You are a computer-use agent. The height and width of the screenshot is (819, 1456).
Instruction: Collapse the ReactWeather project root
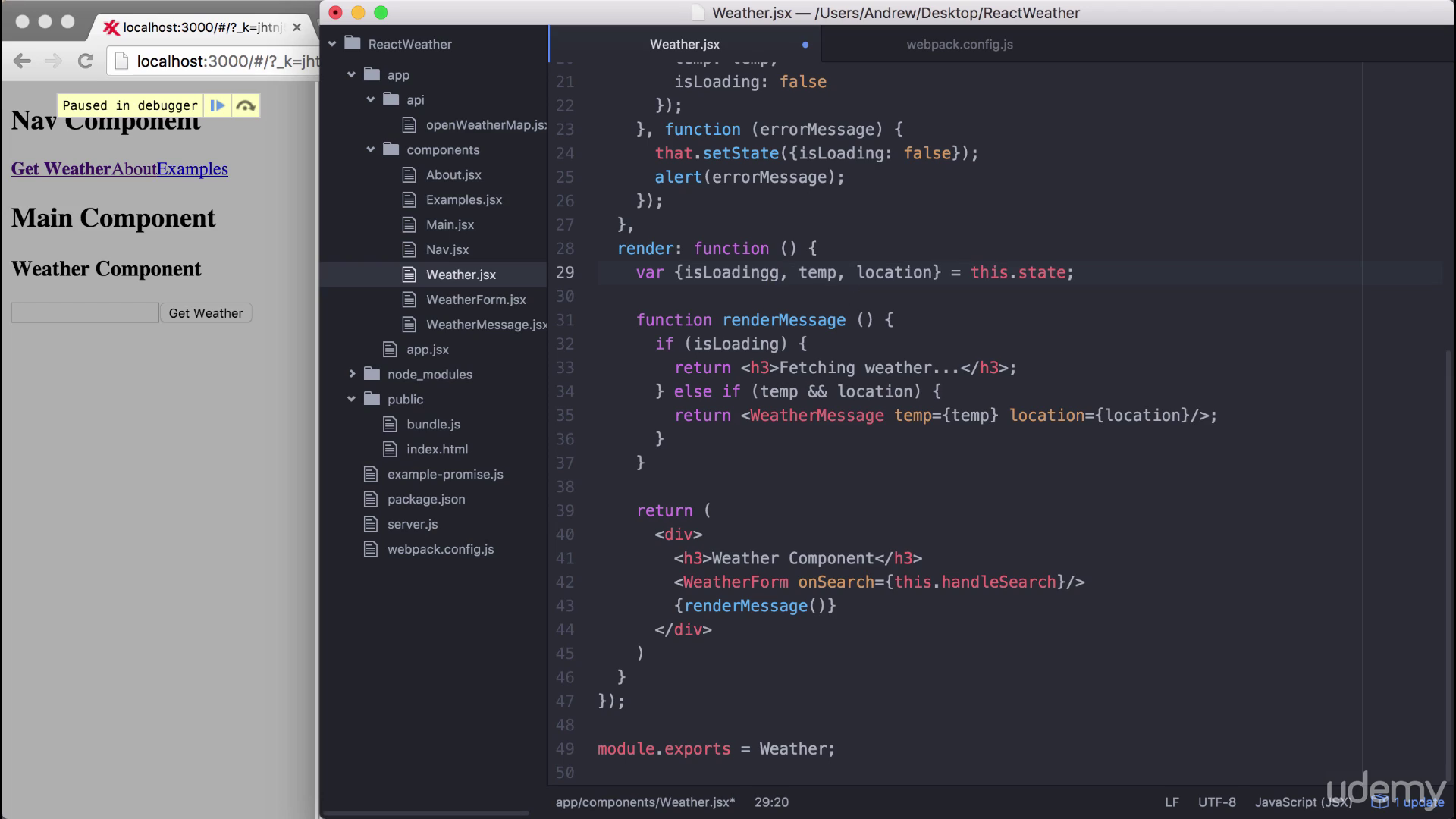coord(332,44)
